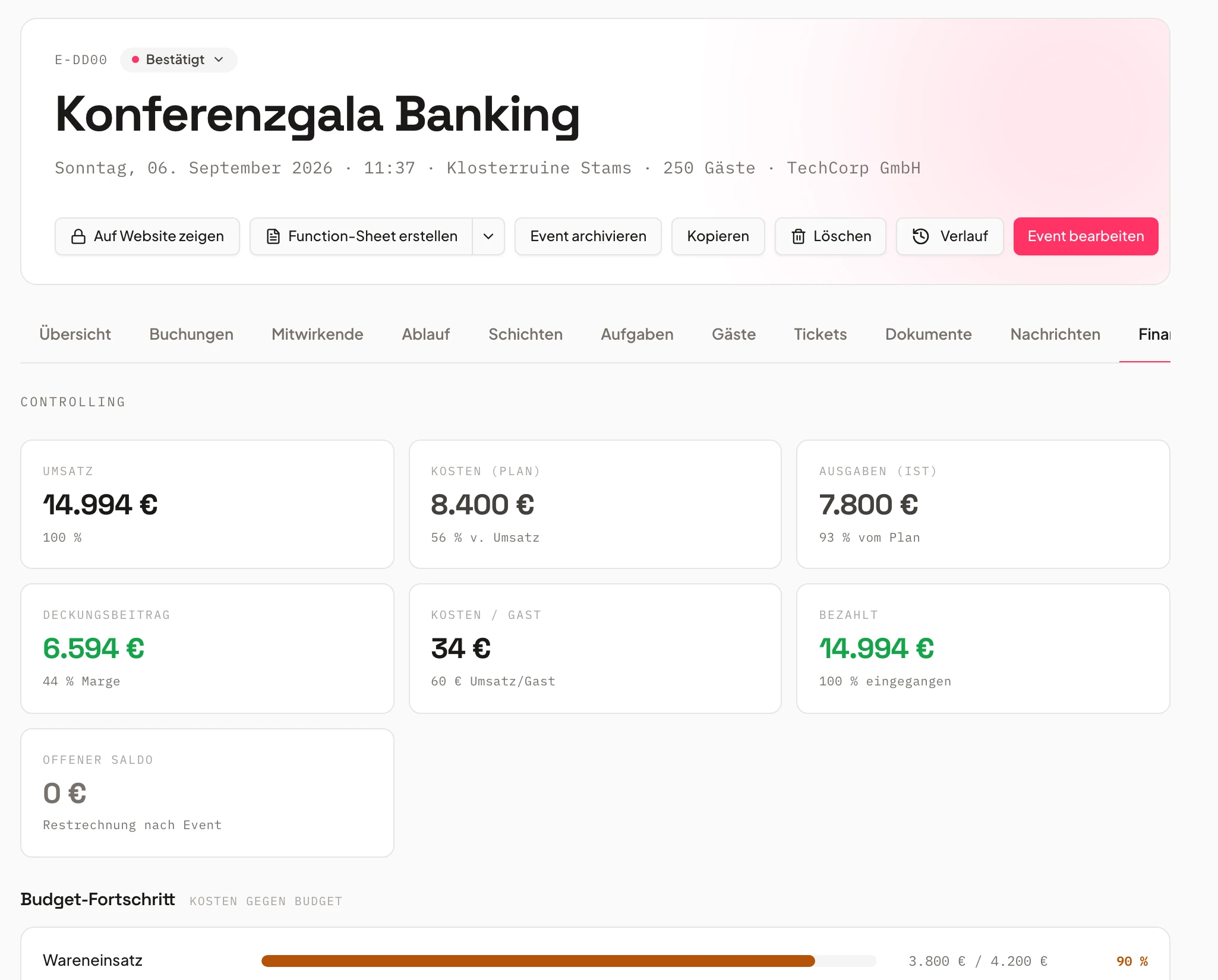Image resolution: width=1218 pixels, height=980 pixels.
Task: Click the chevron inside the status badge
Action: point(219,59)
